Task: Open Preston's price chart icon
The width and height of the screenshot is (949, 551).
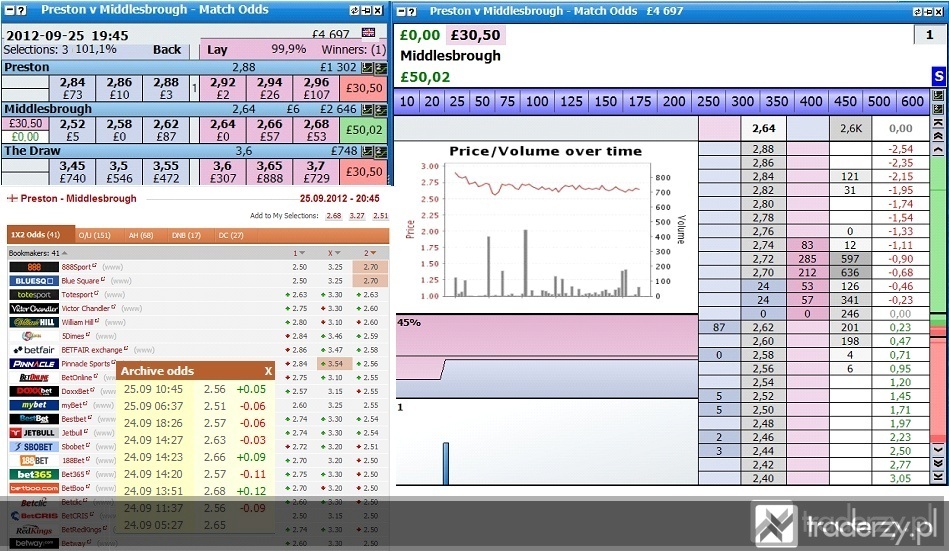Action: pyautogui.click(x=367, y=67)
